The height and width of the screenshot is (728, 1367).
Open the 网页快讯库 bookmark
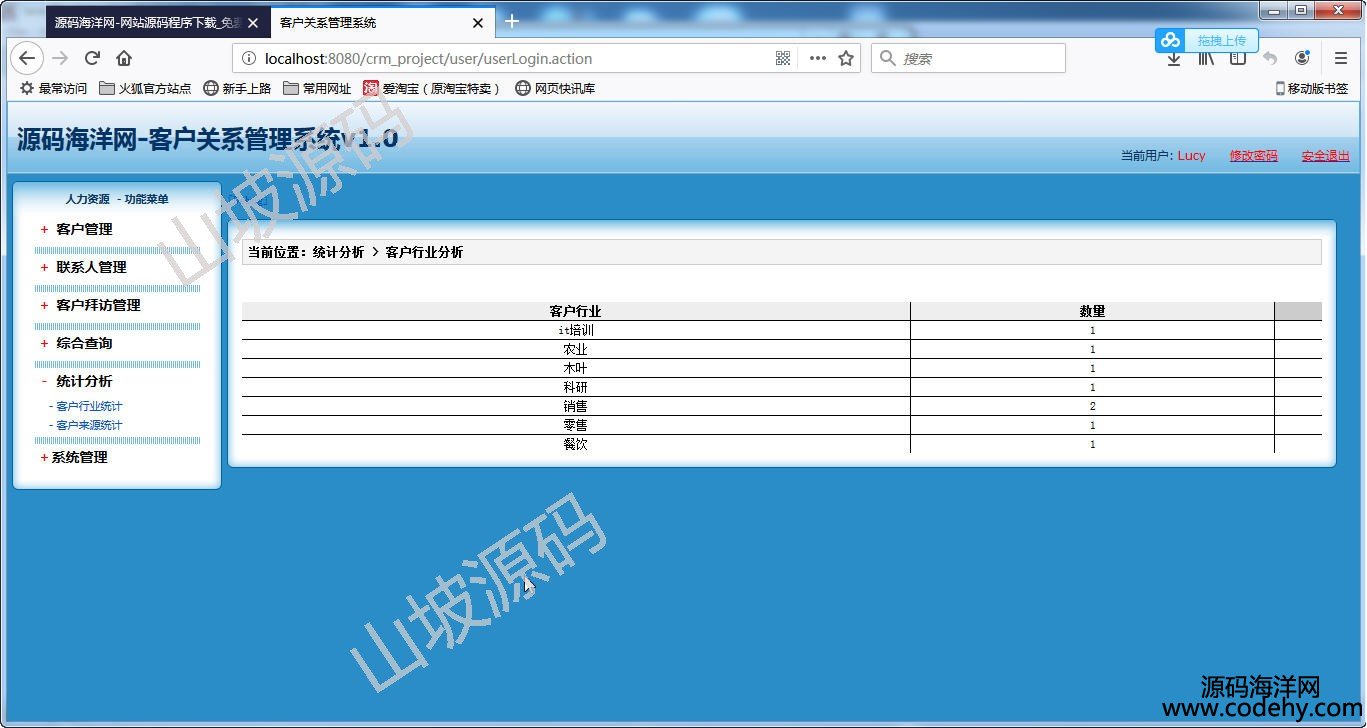coord(555,89)
